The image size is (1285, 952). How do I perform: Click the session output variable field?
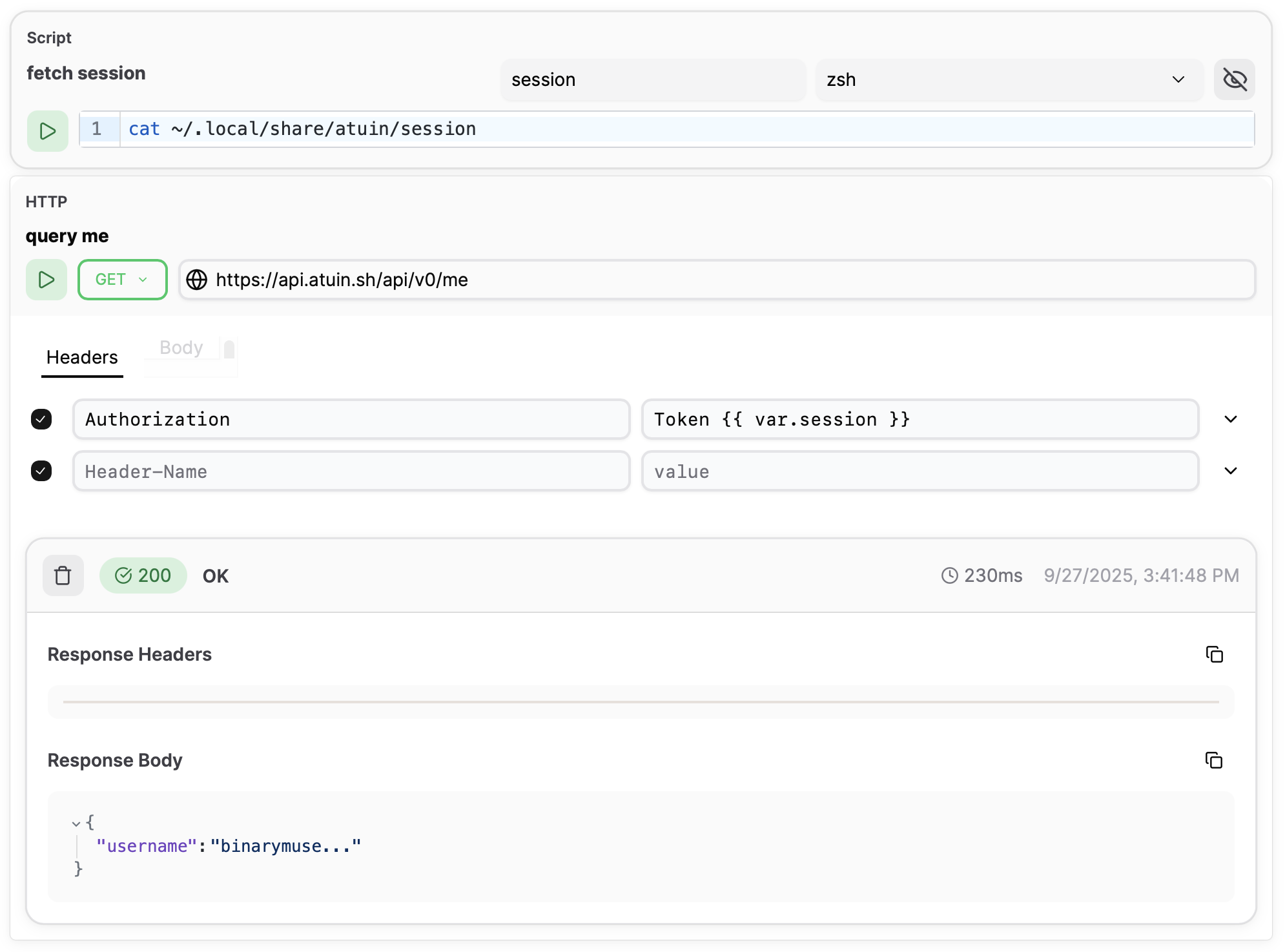[x=652, y=79]
